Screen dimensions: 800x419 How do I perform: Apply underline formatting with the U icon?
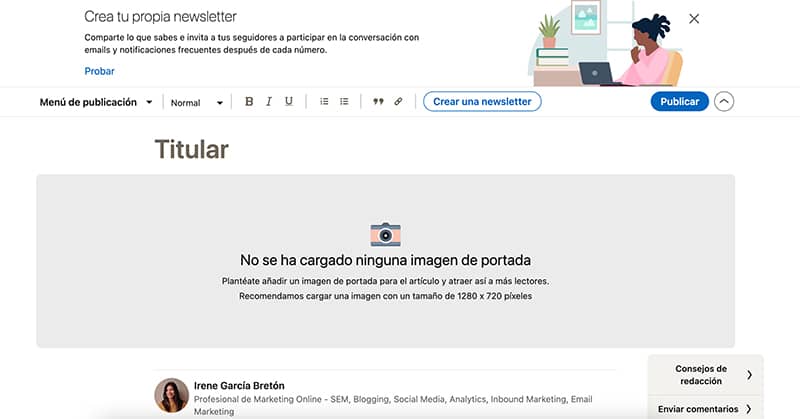click(289, 102)
